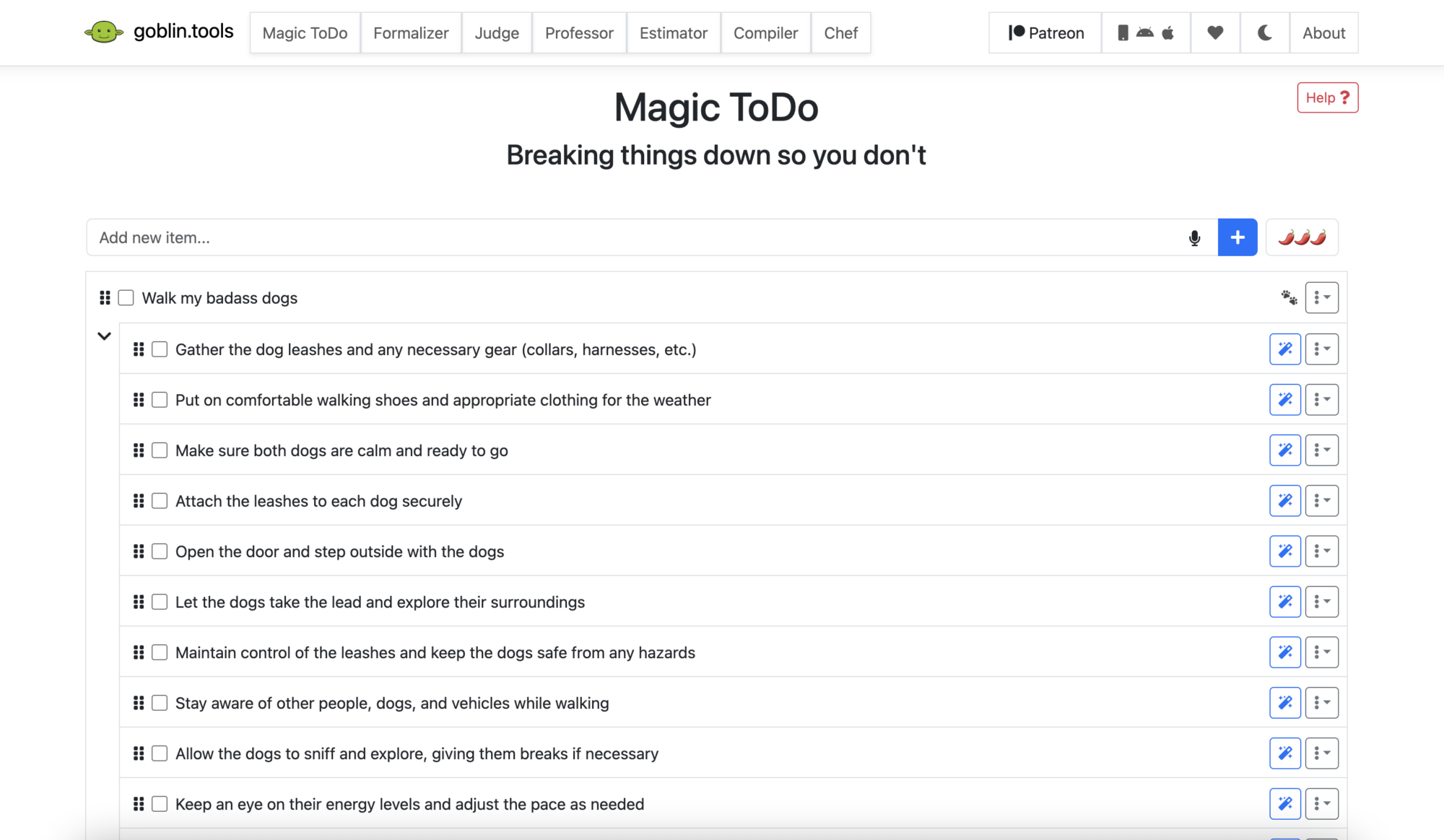The height and width of the screenshot is (840, 1444).
Task: Toggle dark mode with the moon icon
Action: tap(1264, 32)
